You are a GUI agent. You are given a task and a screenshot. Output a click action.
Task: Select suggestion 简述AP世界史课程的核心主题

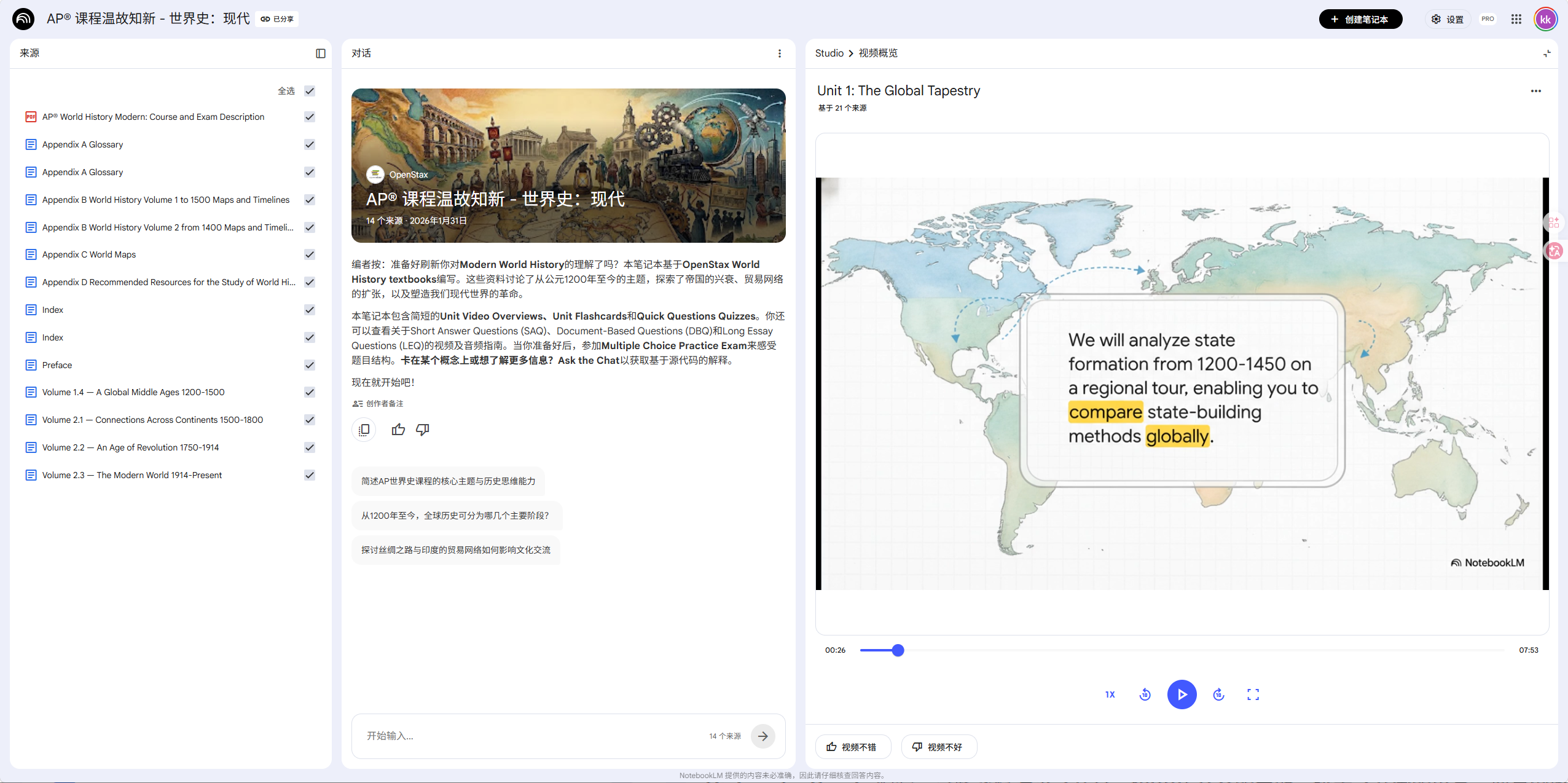point(448,481)
